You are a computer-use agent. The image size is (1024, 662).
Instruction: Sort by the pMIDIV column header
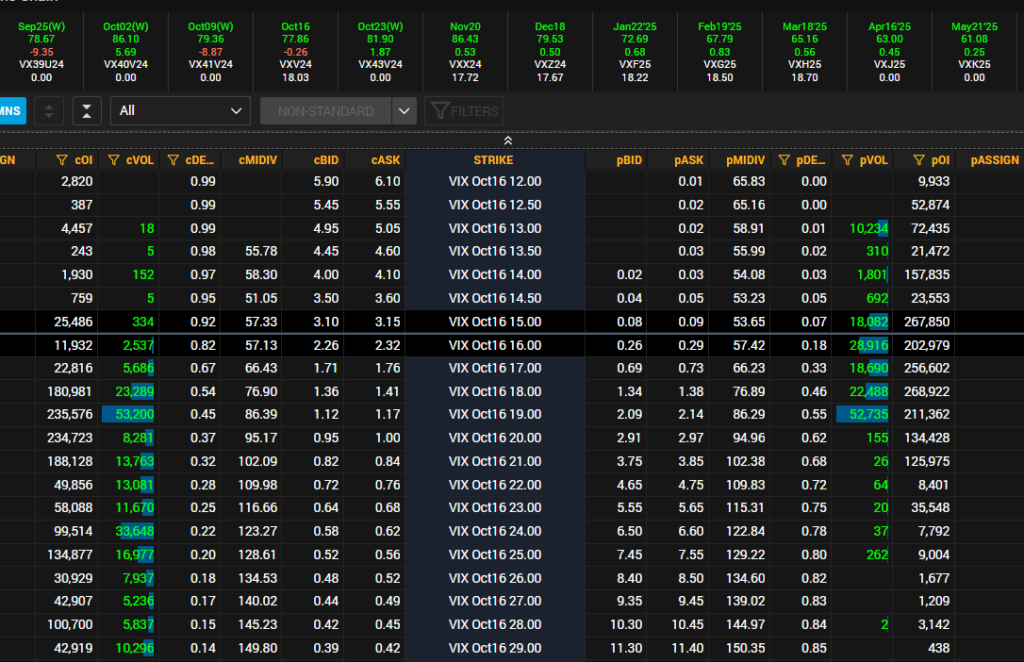tap(745, 160)
